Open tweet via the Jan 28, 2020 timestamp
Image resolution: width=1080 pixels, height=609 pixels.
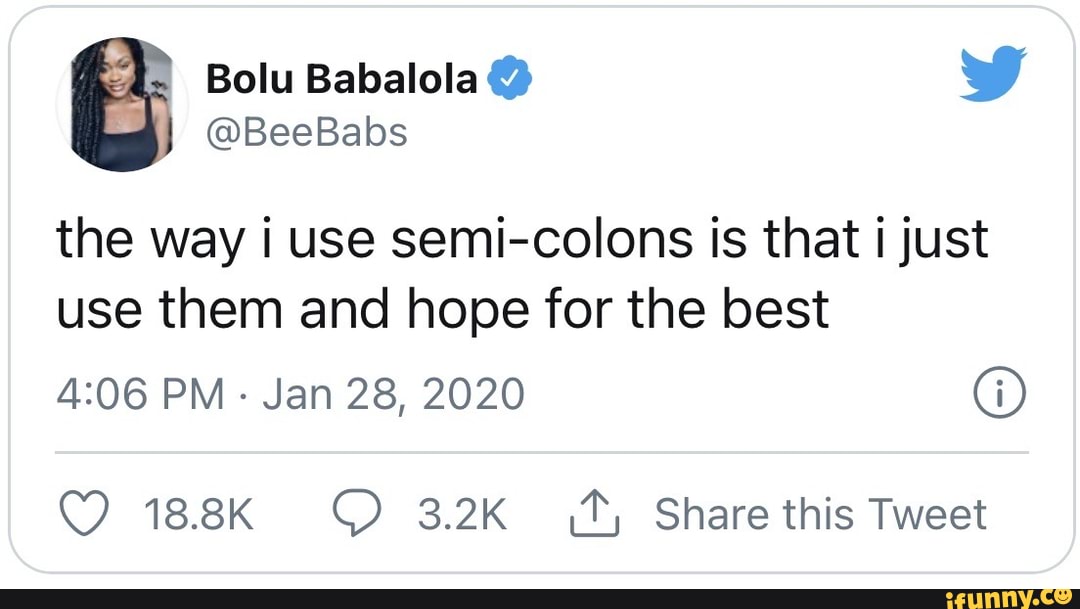pos(391,392)
